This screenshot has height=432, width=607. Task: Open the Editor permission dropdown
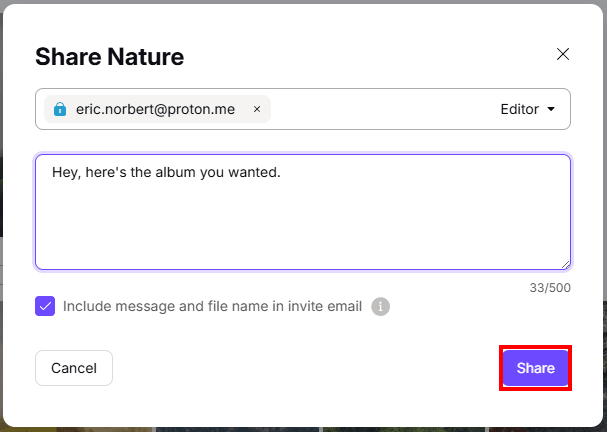[x=528, y=109]
